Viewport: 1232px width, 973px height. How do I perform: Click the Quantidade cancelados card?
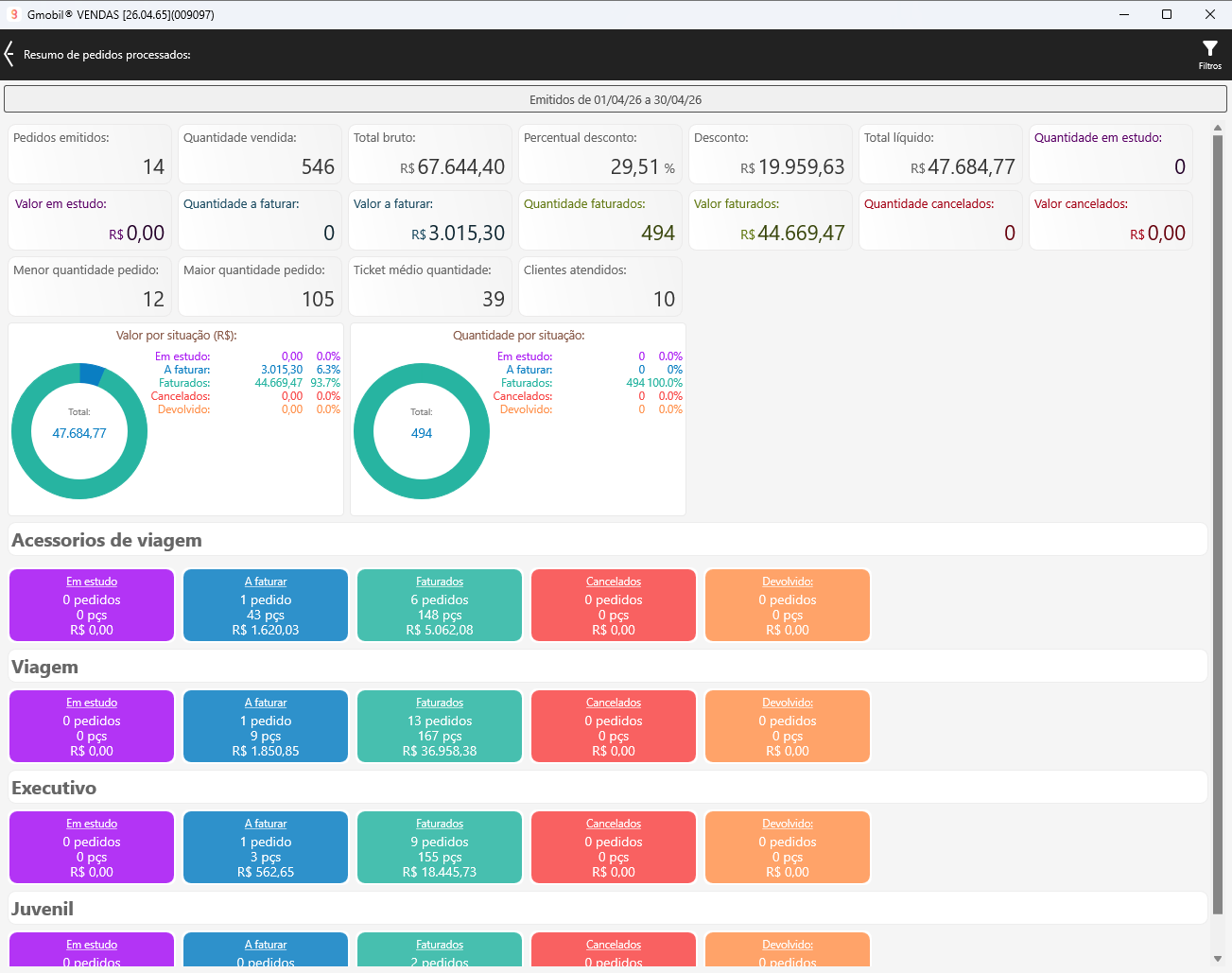click(941, 220)
